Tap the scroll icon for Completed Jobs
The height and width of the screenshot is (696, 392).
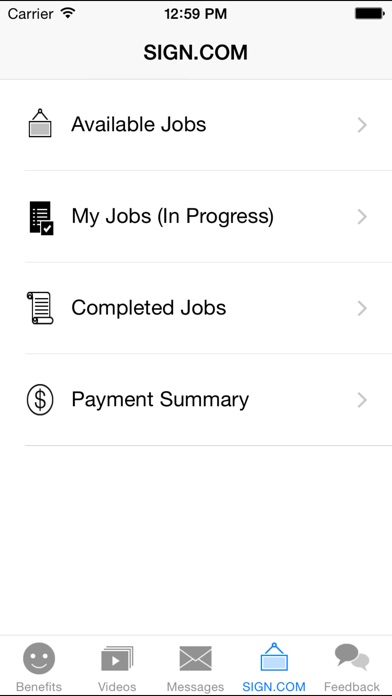click(x=40, y=308)
